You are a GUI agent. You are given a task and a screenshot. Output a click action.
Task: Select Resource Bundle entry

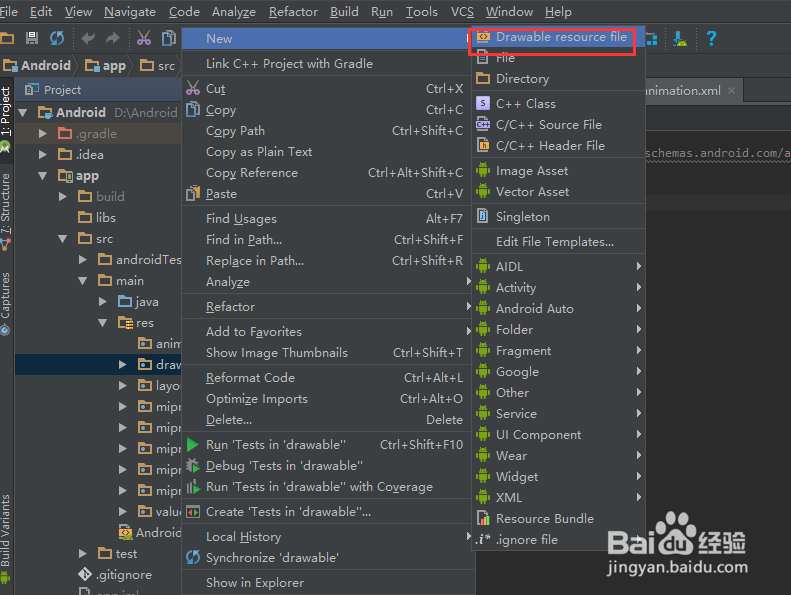coord(558,519)
